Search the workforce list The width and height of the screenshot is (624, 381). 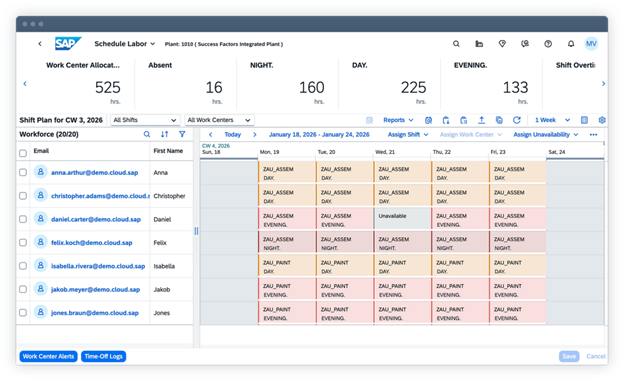[x=147, y=135]
